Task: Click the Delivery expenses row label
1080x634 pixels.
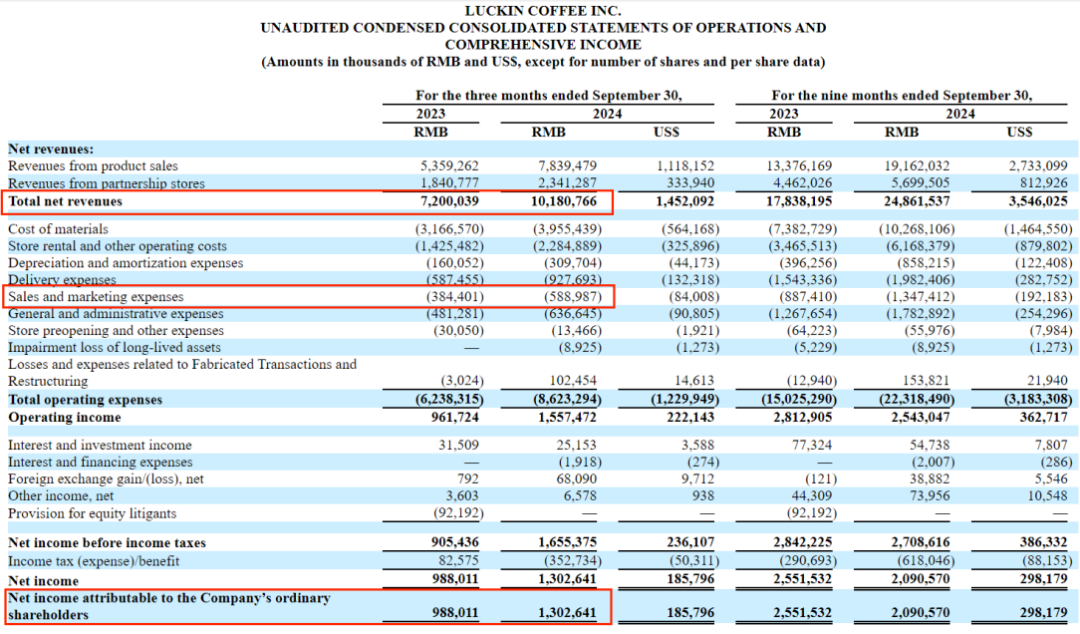Action: click(62, 280)
